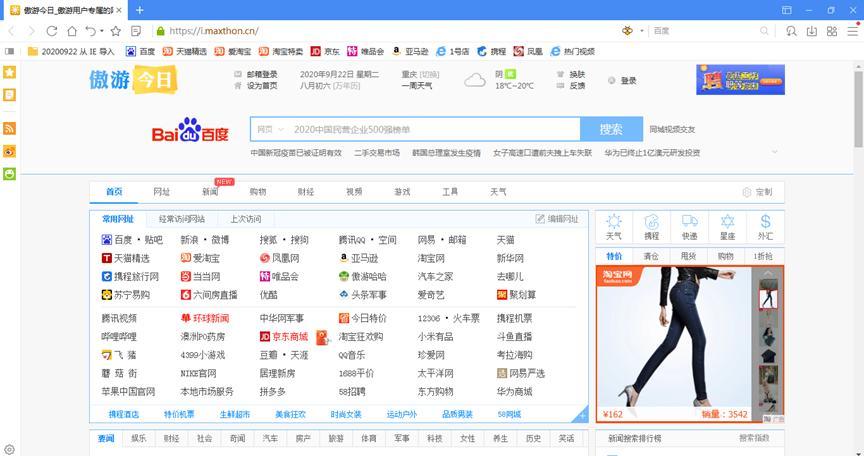Open the green smiley sidebar icon
This screenshot has width=864, height=456.
[x=9, y=174]
